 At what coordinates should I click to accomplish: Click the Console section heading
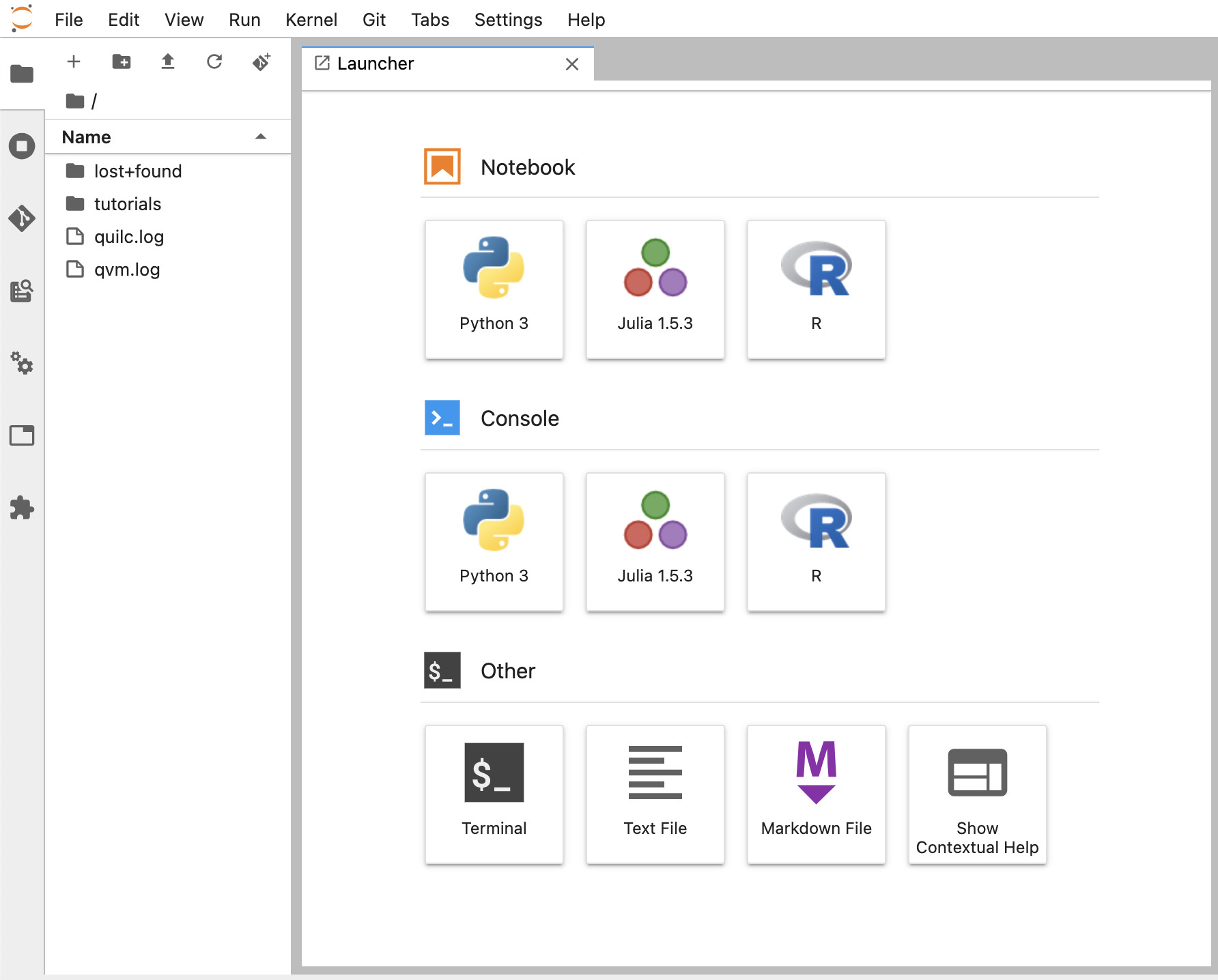click(x=520, y=418)
